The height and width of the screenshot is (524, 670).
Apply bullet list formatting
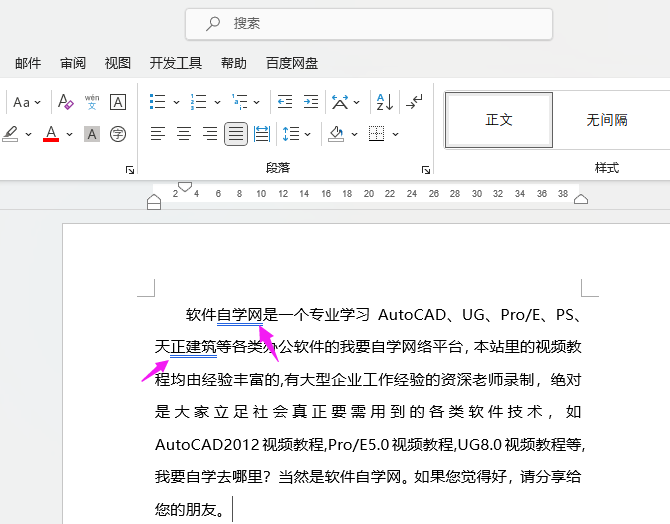tap(158, 102)
